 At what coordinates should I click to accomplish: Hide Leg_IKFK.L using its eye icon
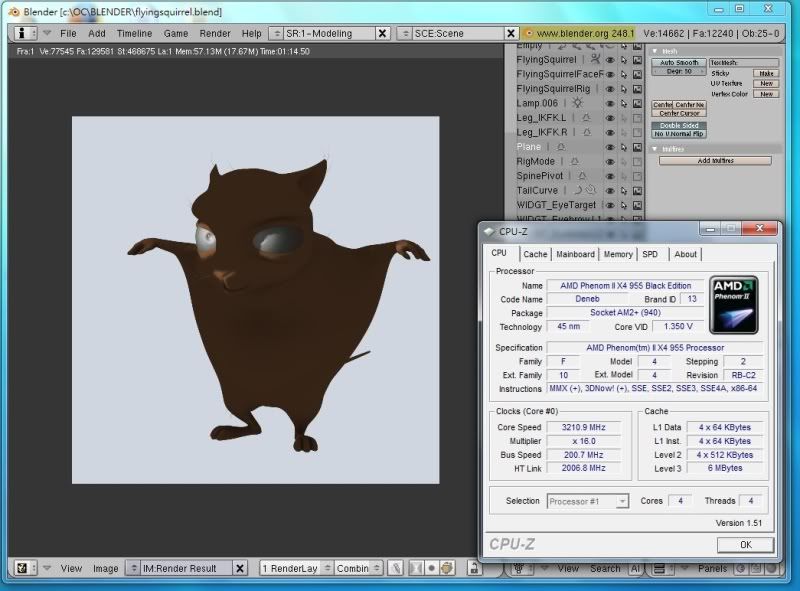[610, 118]
